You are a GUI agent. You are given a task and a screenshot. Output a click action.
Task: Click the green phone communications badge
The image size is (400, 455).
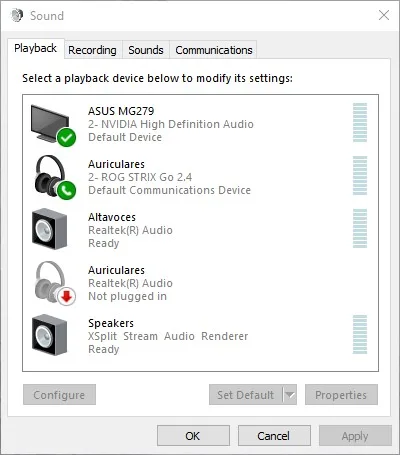tap(66, 190)
